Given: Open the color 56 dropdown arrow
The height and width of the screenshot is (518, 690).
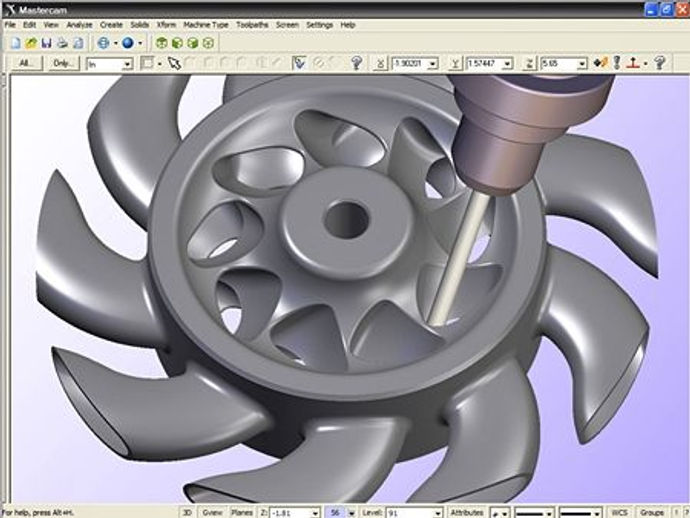Looking at the screenshot, I should click(x=352, y=513).
